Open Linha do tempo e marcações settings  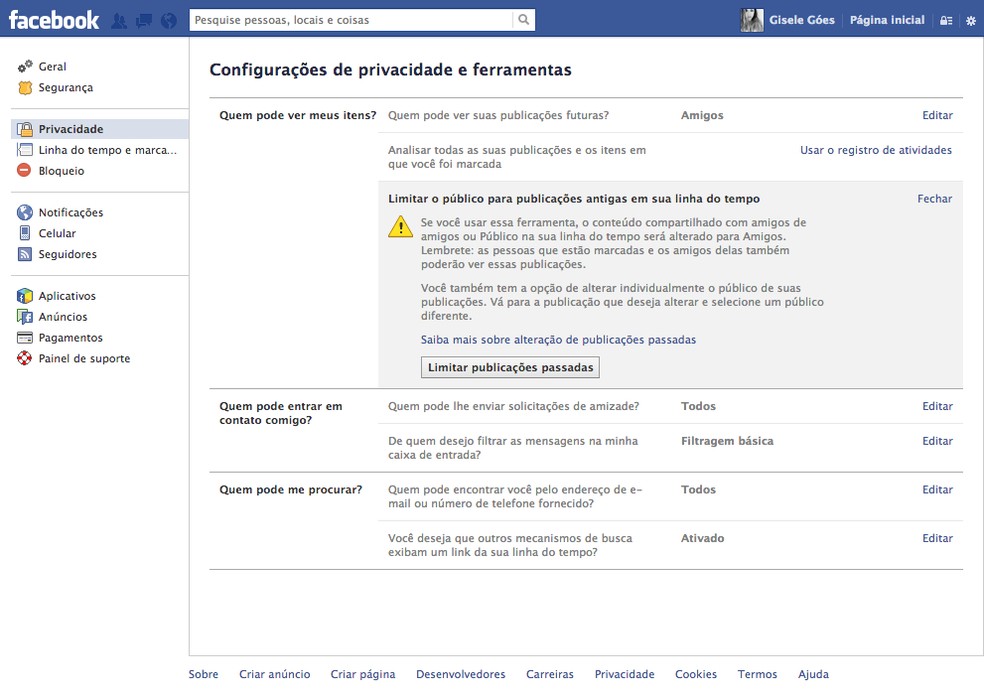[x=107, y=150]
